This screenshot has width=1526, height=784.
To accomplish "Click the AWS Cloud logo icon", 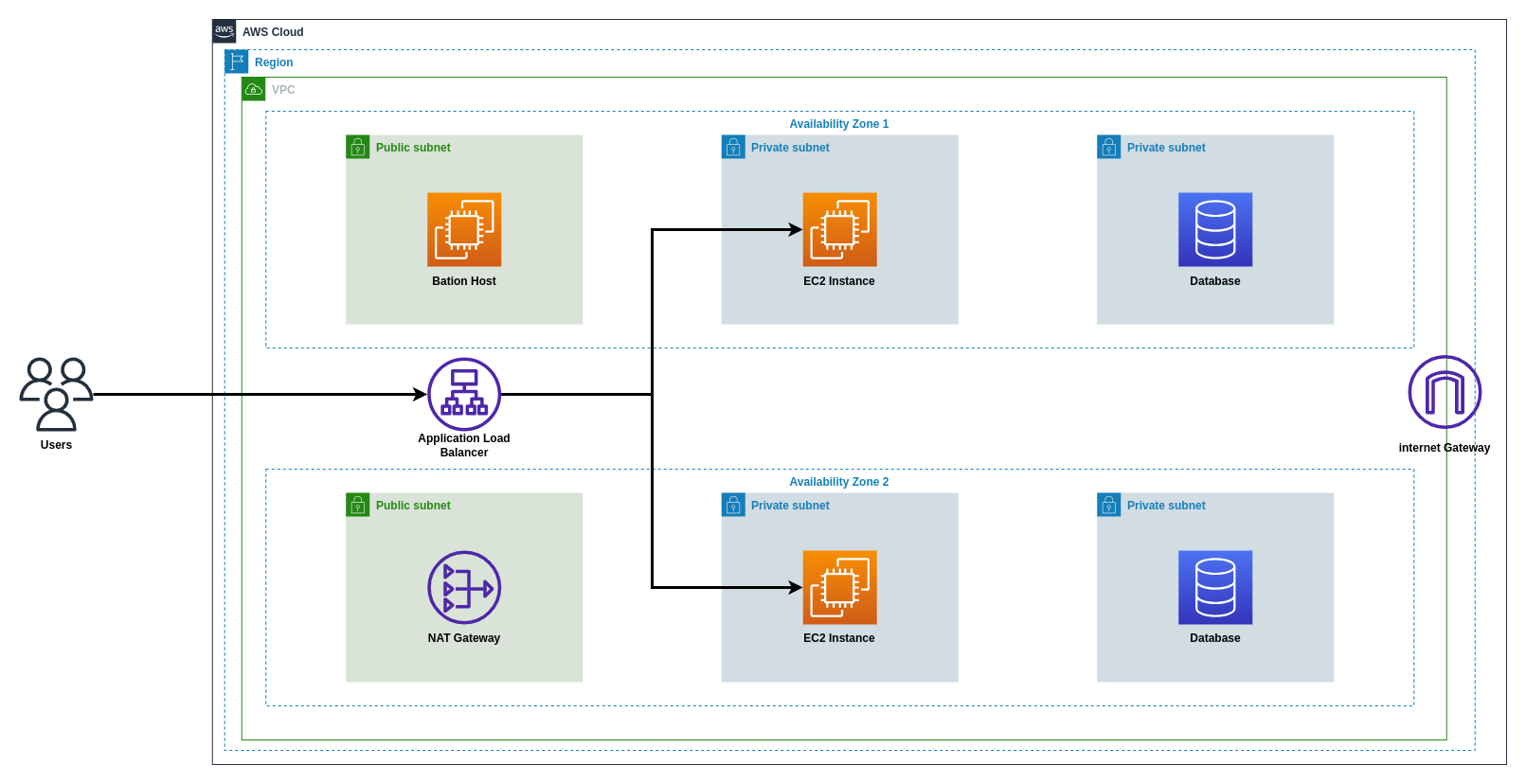I will pos(224,31).
